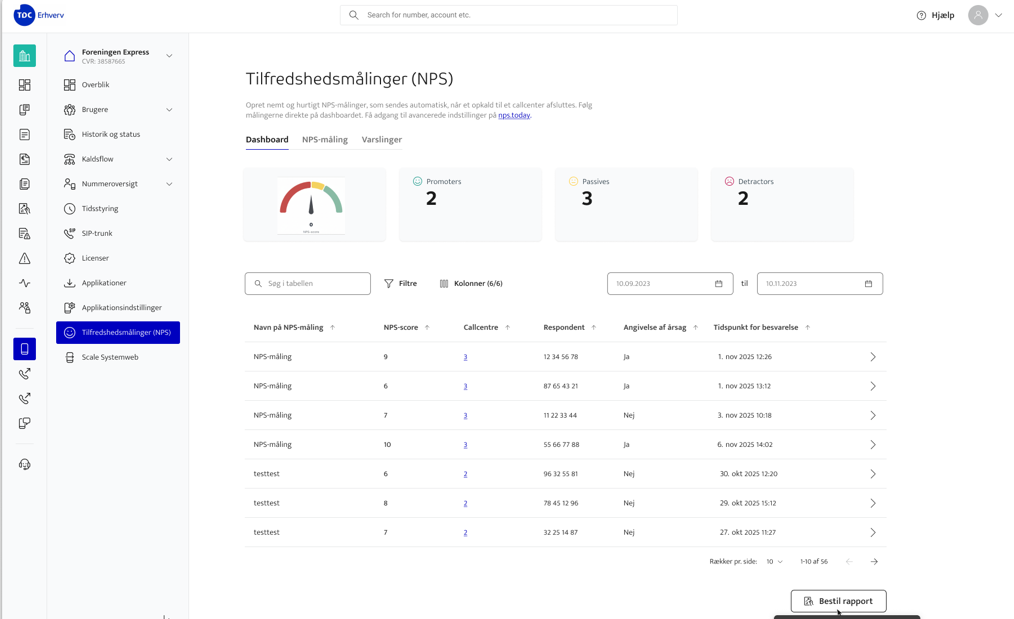
Task: Open calendar icon of end date 10.11.2023
Action: [868, 283]
